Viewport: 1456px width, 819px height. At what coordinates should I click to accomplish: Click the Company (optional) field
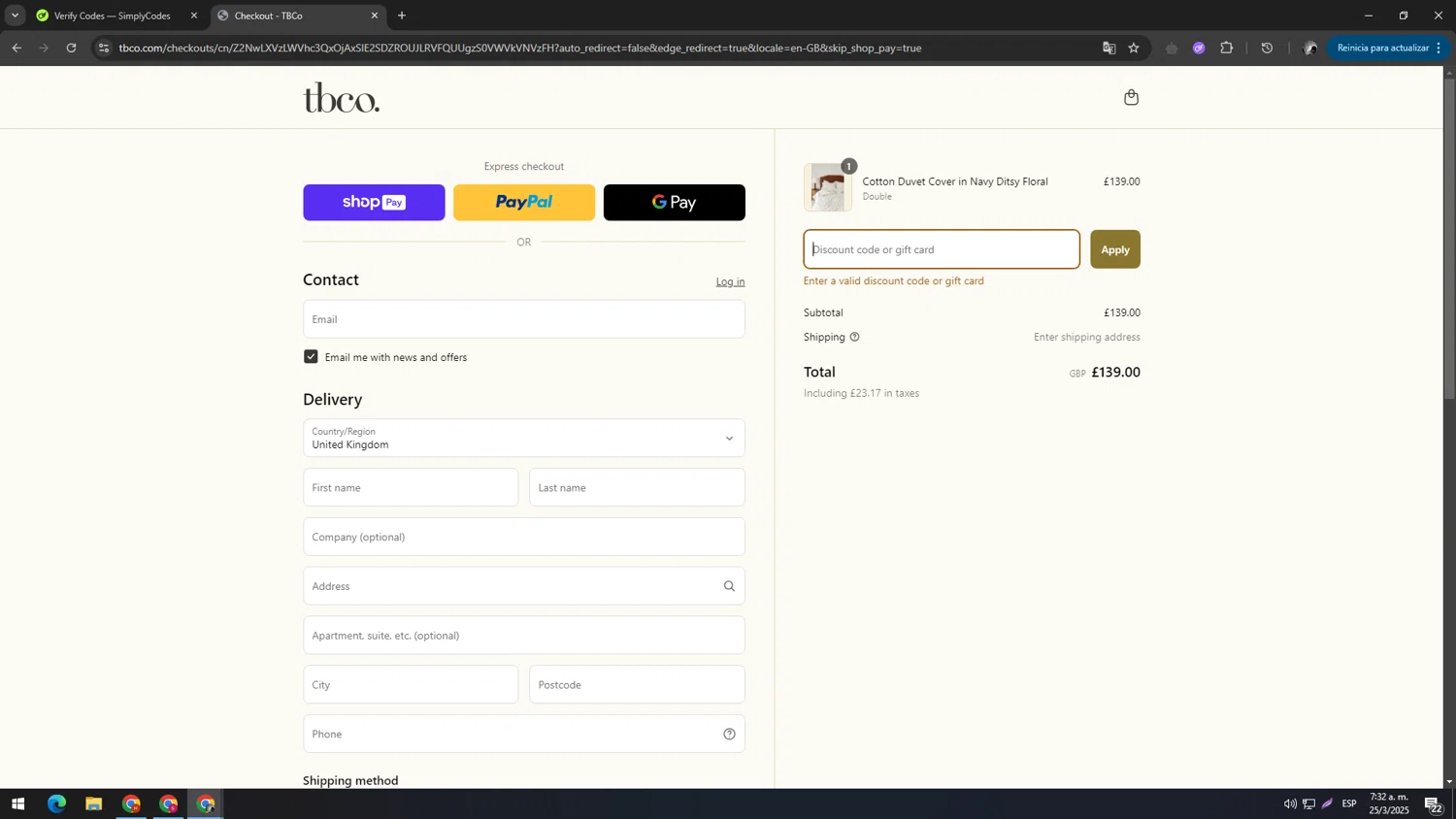[524, 537]
